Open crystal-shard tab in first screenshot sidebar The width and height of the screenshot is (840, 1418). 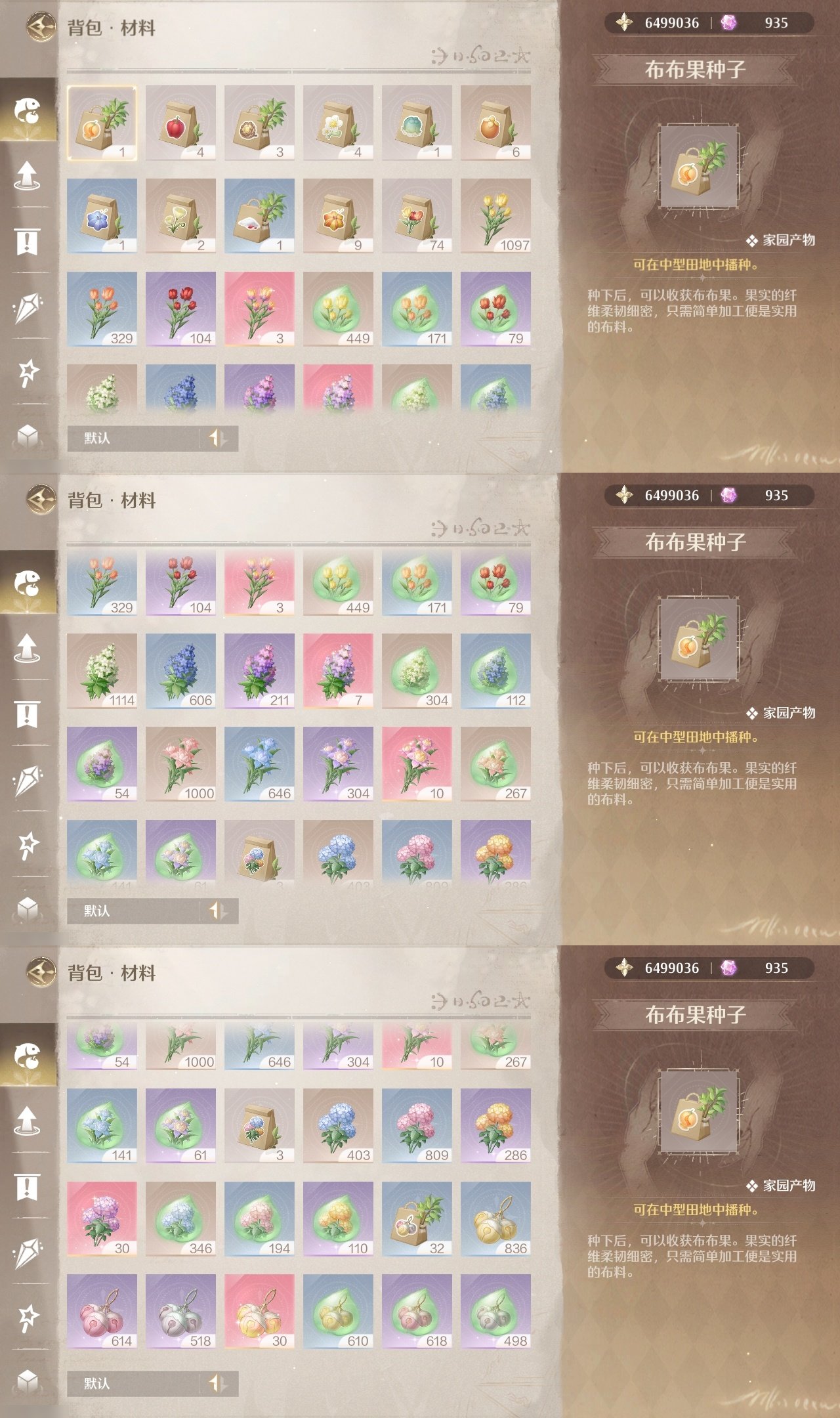pyautogui.click(x=27, y=307)
